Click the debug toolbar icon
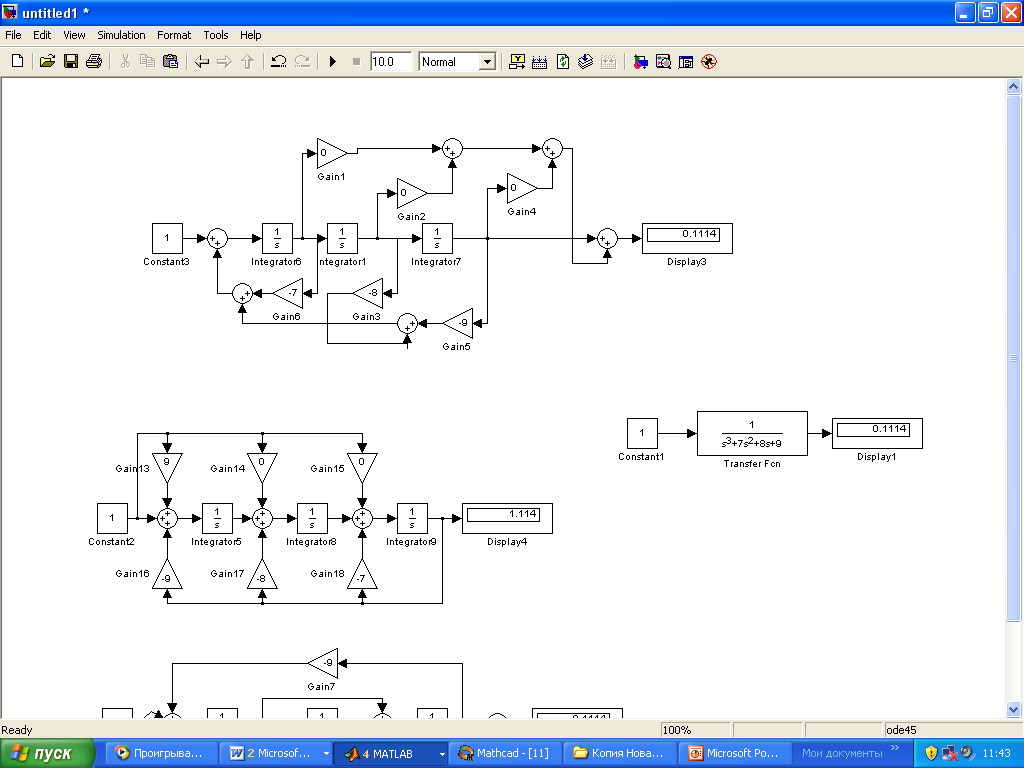1024x768 pixels. pos(709,61)
